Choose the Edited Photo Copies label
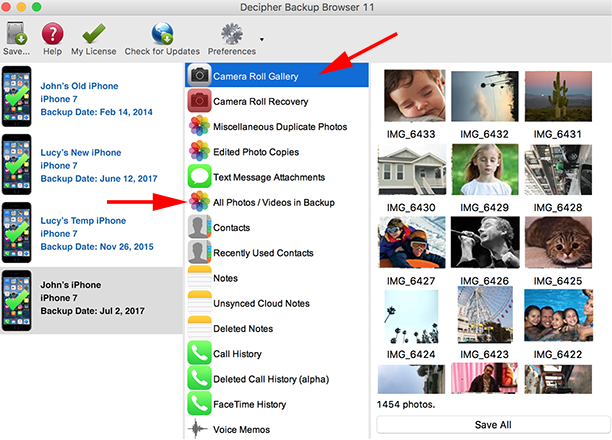612x440 pixels. pos(256,152)
